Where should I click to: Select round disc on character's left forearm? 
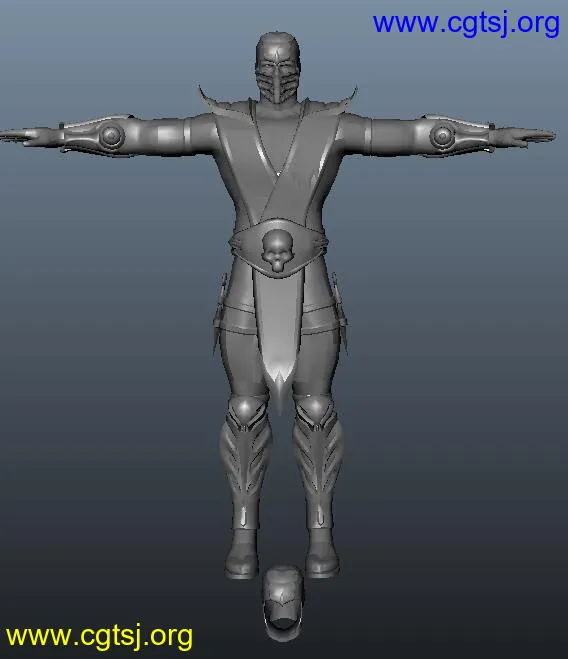(442, 136)
